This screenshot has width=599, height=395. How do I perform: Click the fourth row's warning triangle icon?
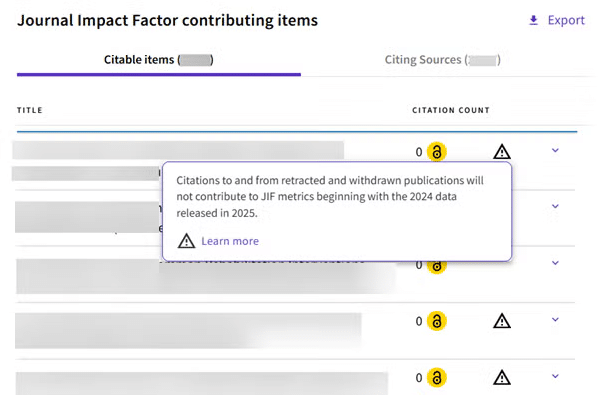pyautogui.click(x=502, y=321)
